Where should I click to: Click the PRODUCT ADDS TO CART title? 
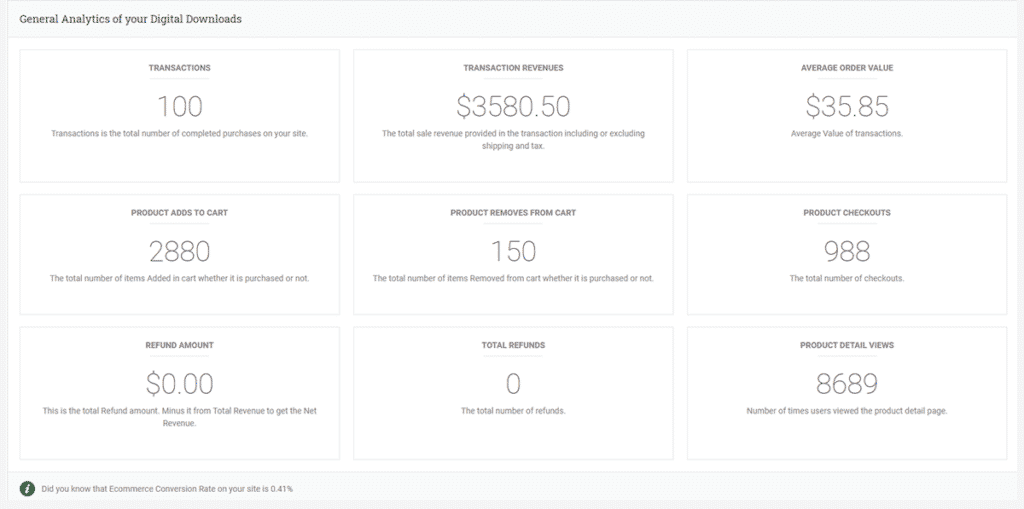coord(180,213)
